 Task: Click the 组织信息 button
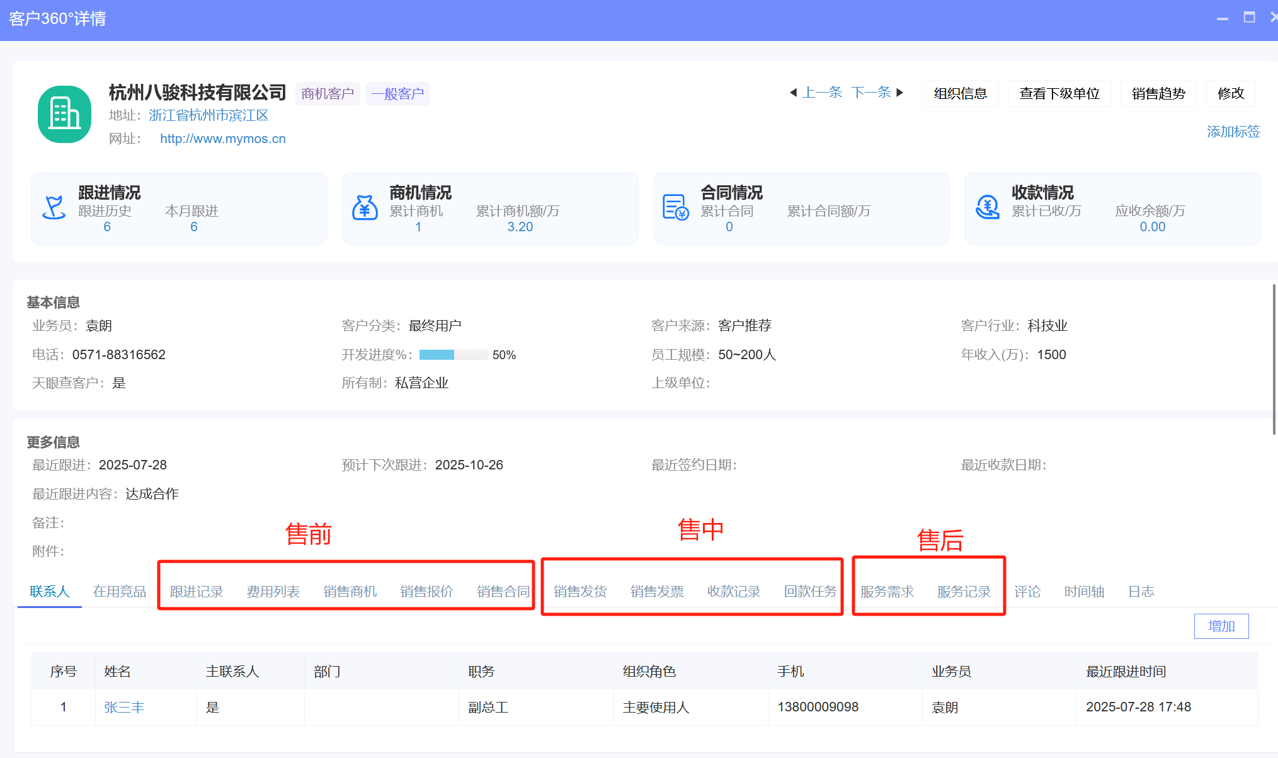[960, 94]
